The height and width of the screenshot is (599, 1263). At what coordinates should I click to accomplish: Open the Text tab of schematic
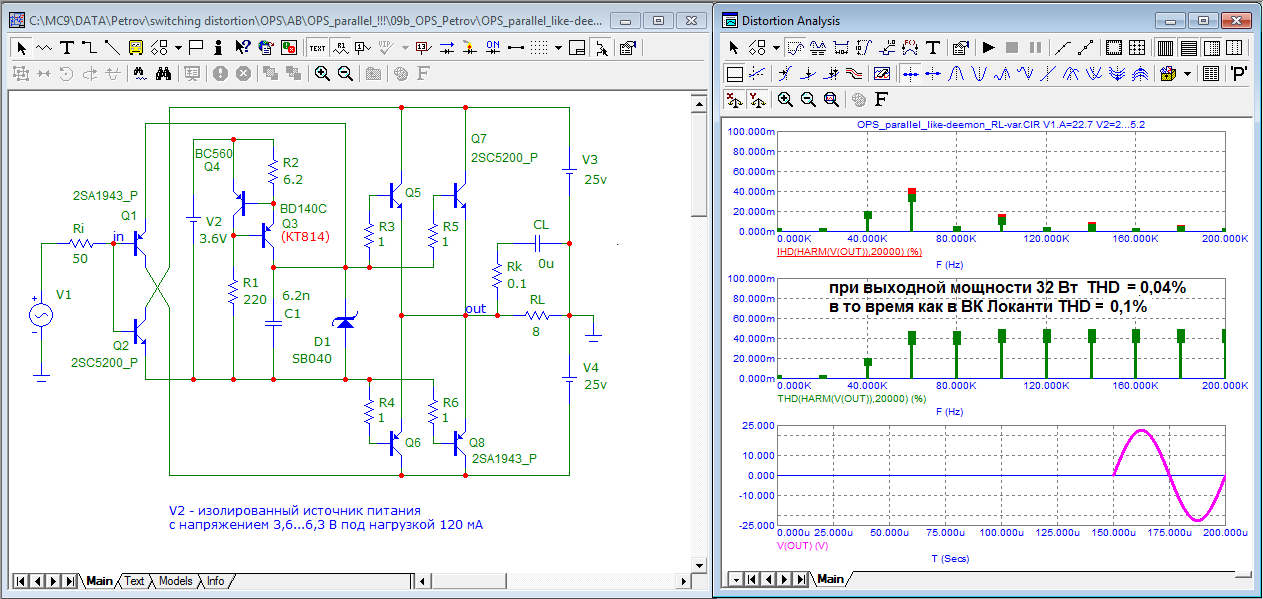[134, 580]
